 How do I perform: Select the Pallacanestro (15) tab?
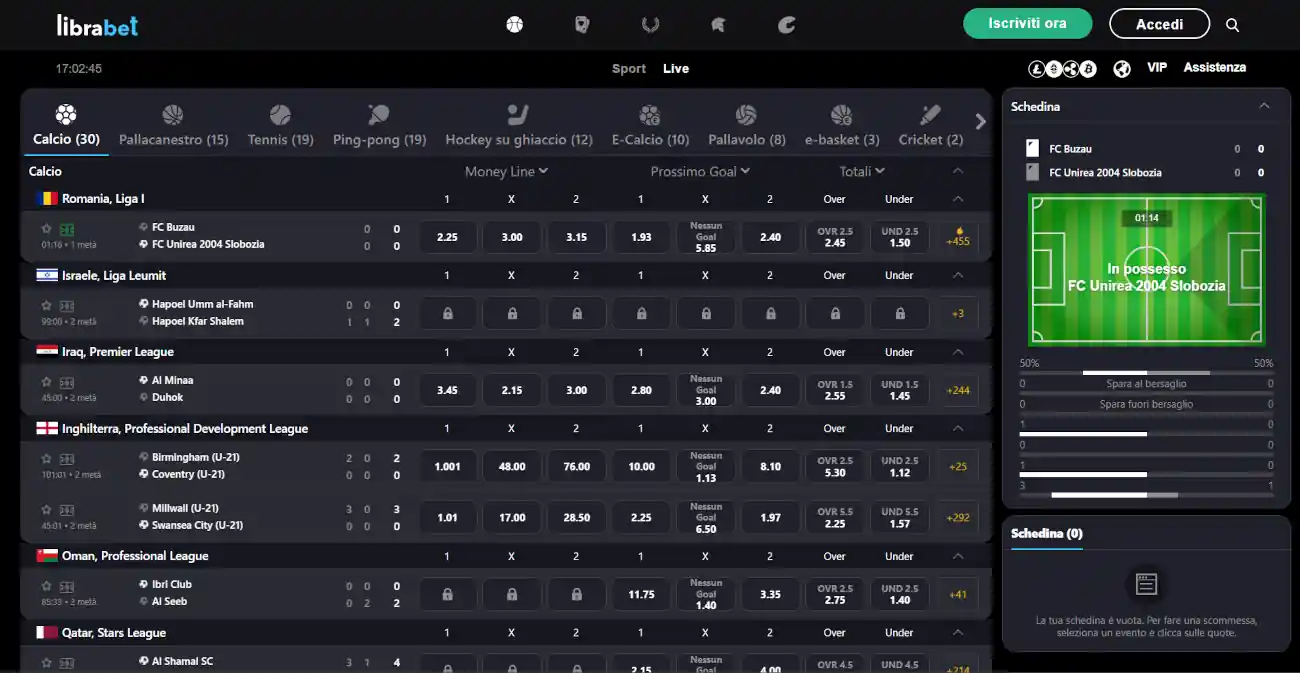coord(173,126)
